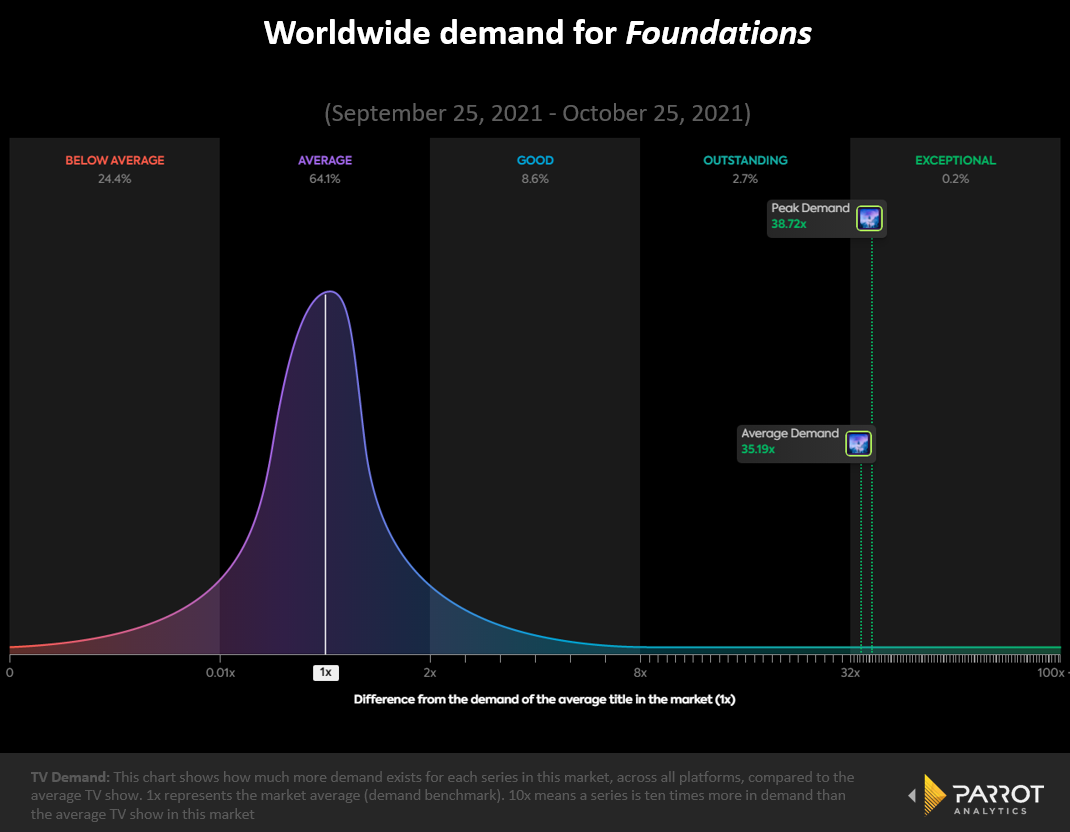This screenshot has width=1070, height=832.
Task: Click the GOOD category heading
Action: 535,160
